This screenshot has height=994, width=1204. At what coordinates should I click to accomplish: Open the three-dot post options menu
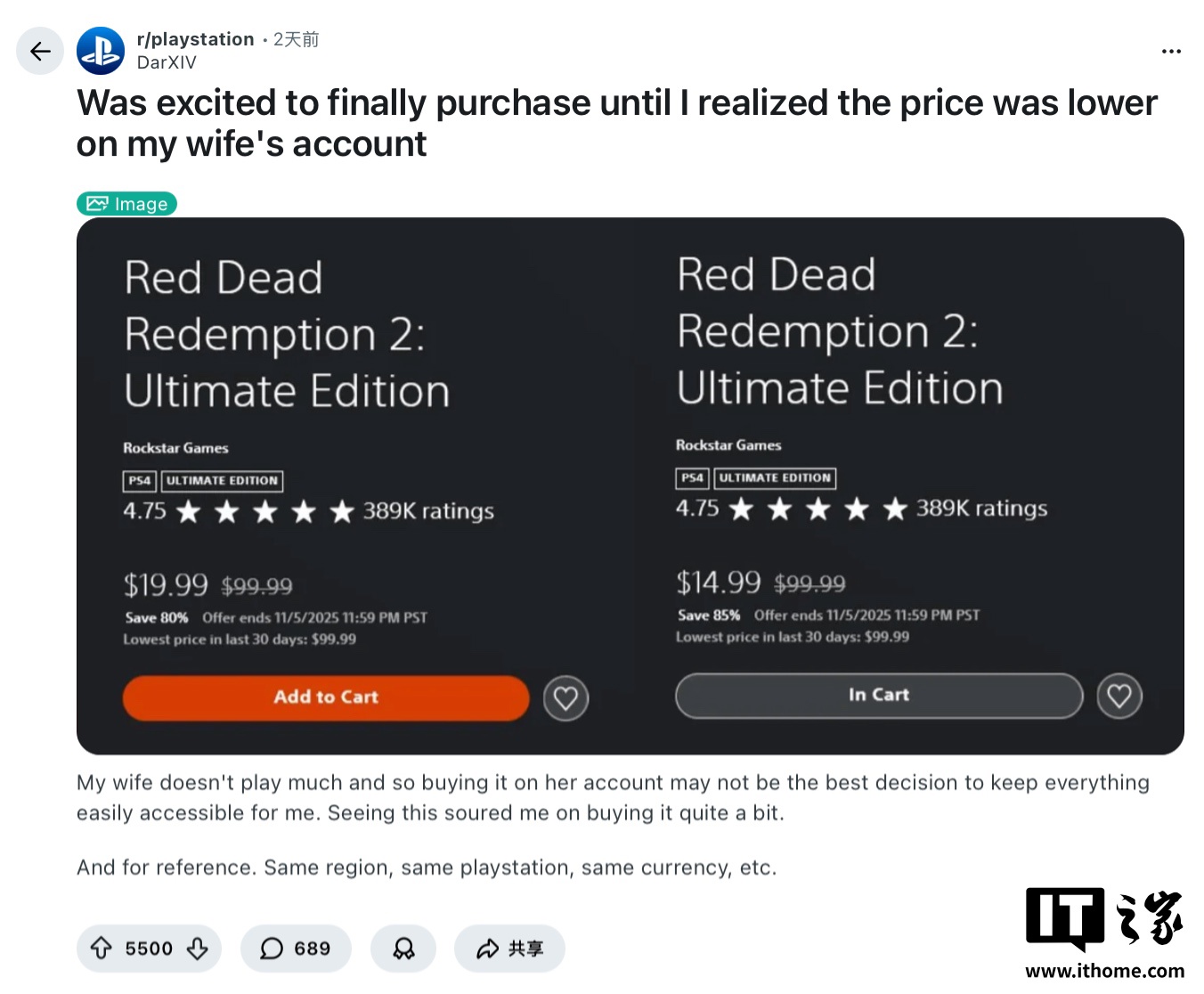1171,52
